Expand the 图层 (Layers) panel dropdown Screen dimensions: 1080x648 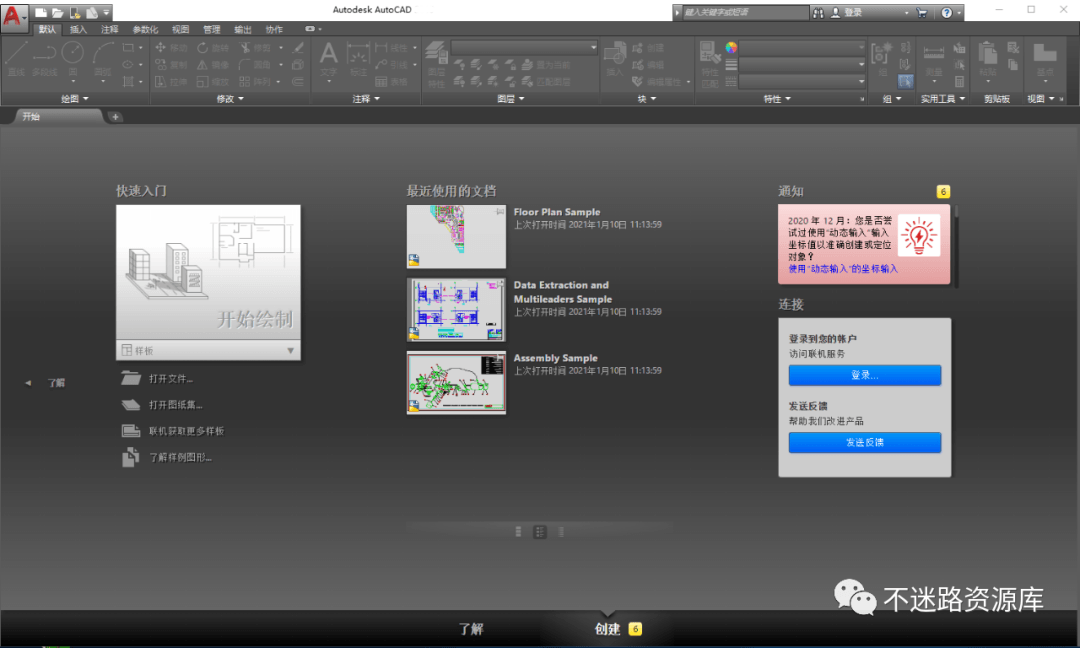point(510,99)
